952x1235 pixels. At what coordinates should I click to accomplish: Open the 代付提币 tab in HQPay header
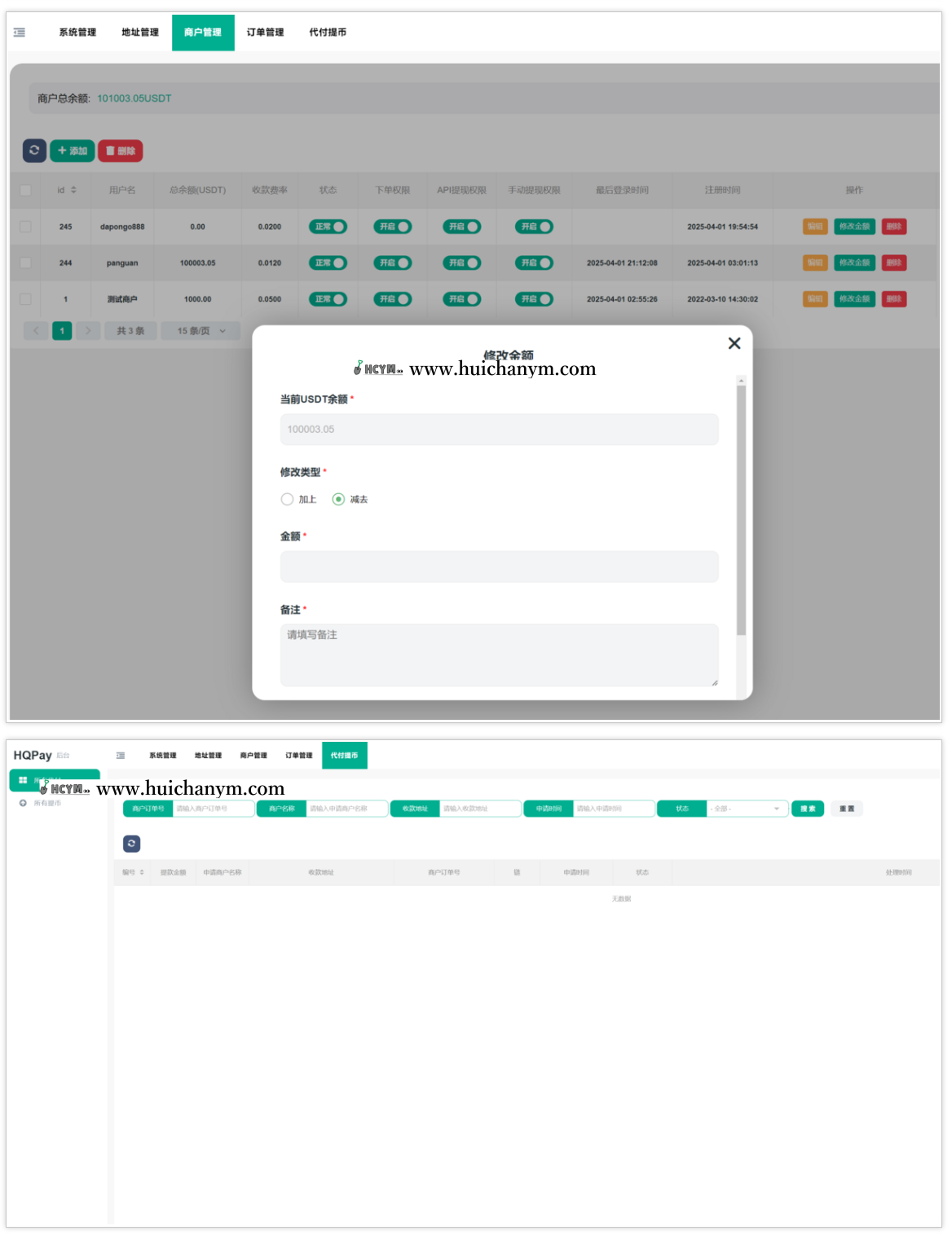(x=344, y=756)
